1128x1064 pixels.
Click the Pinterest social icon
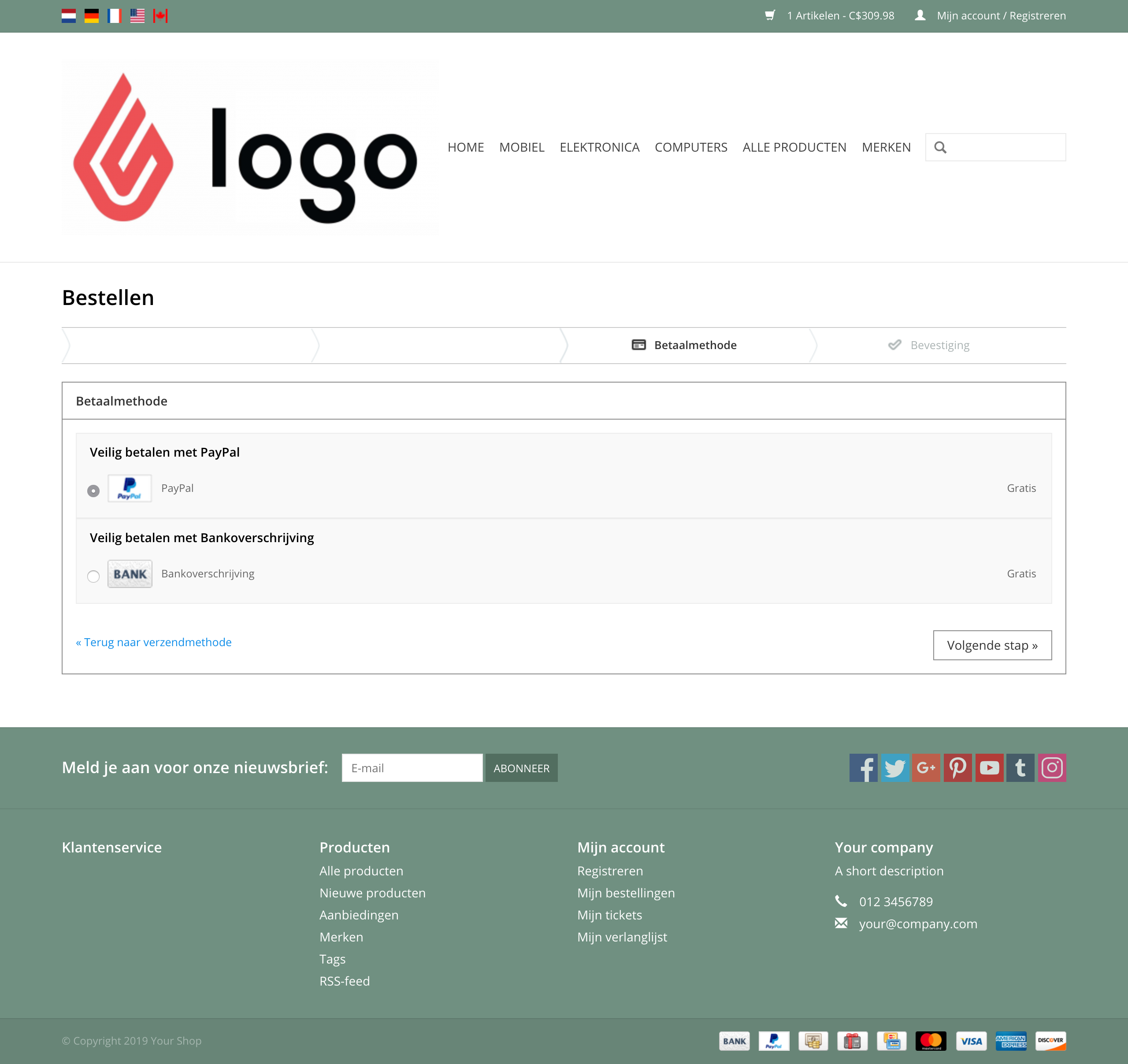pos(957,768)
